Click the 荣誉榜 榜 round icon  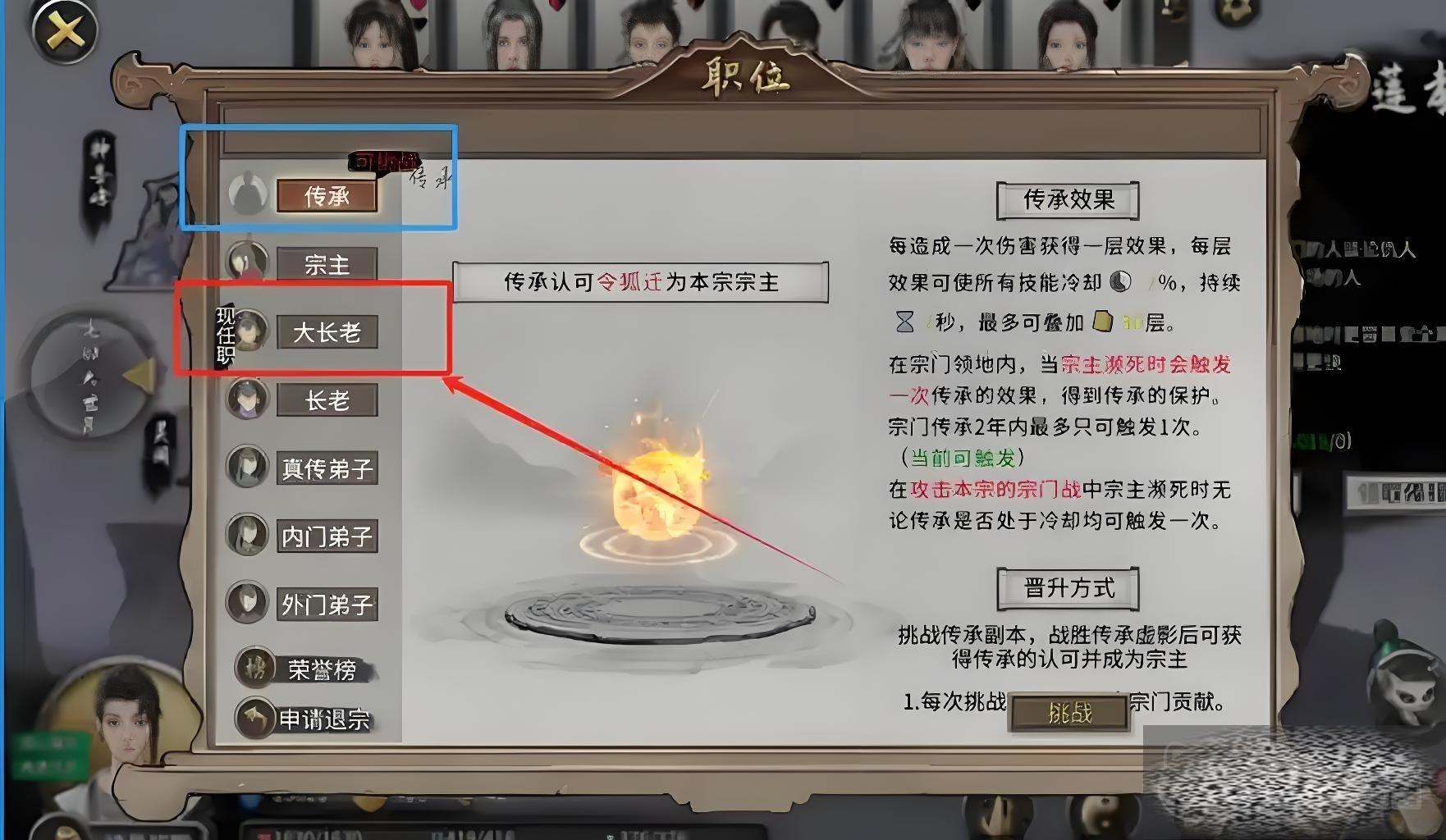click(255, 668)
